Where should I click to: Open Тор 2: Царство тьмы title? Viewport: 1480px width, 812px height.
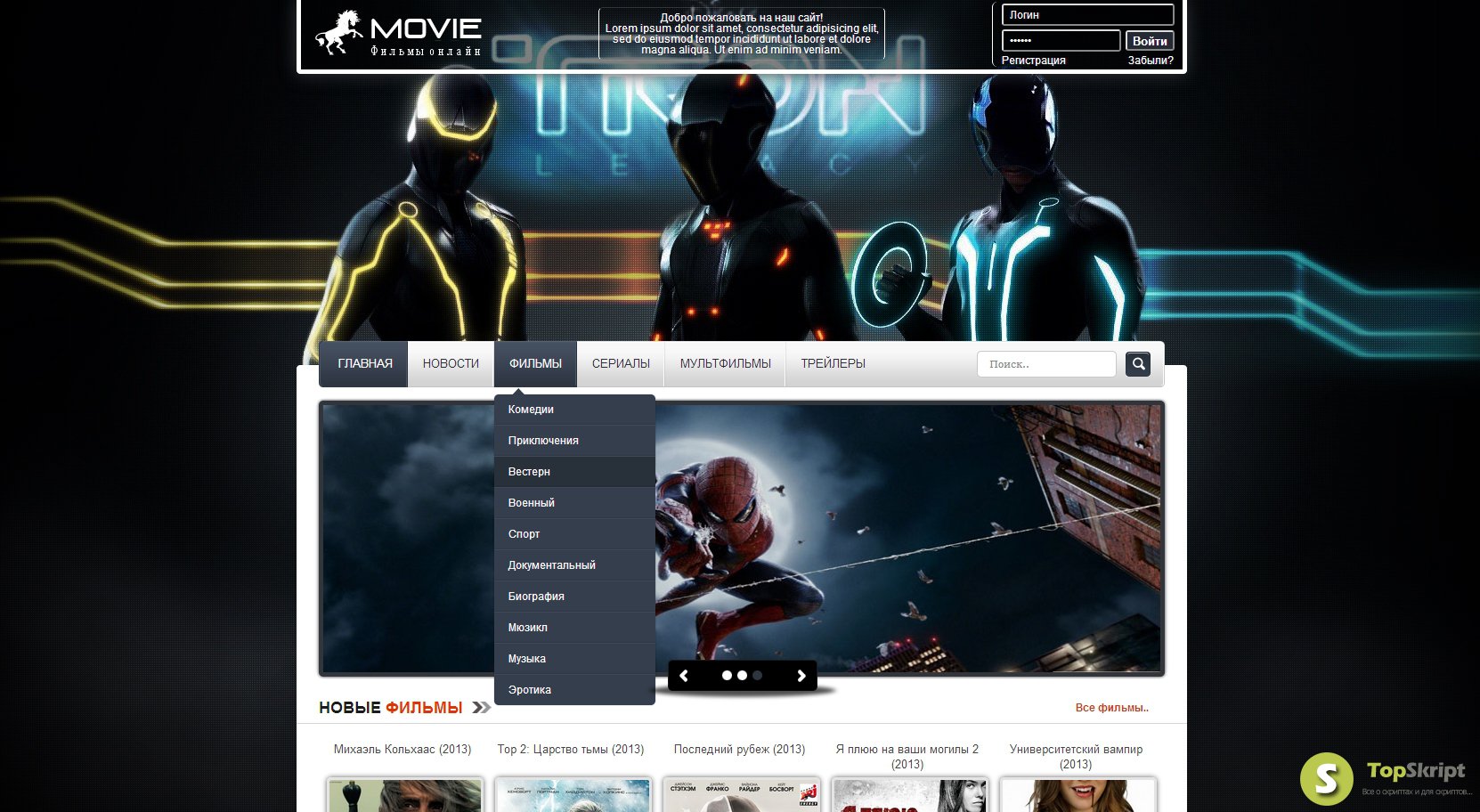click(571, 750)
